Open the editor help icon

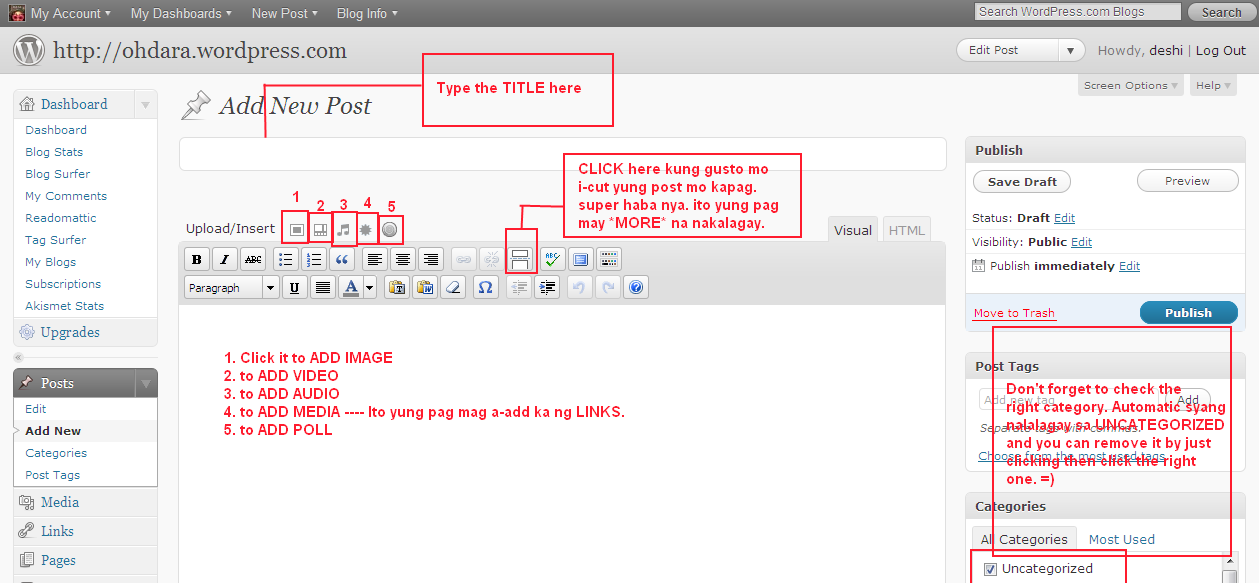coord(635,288)
